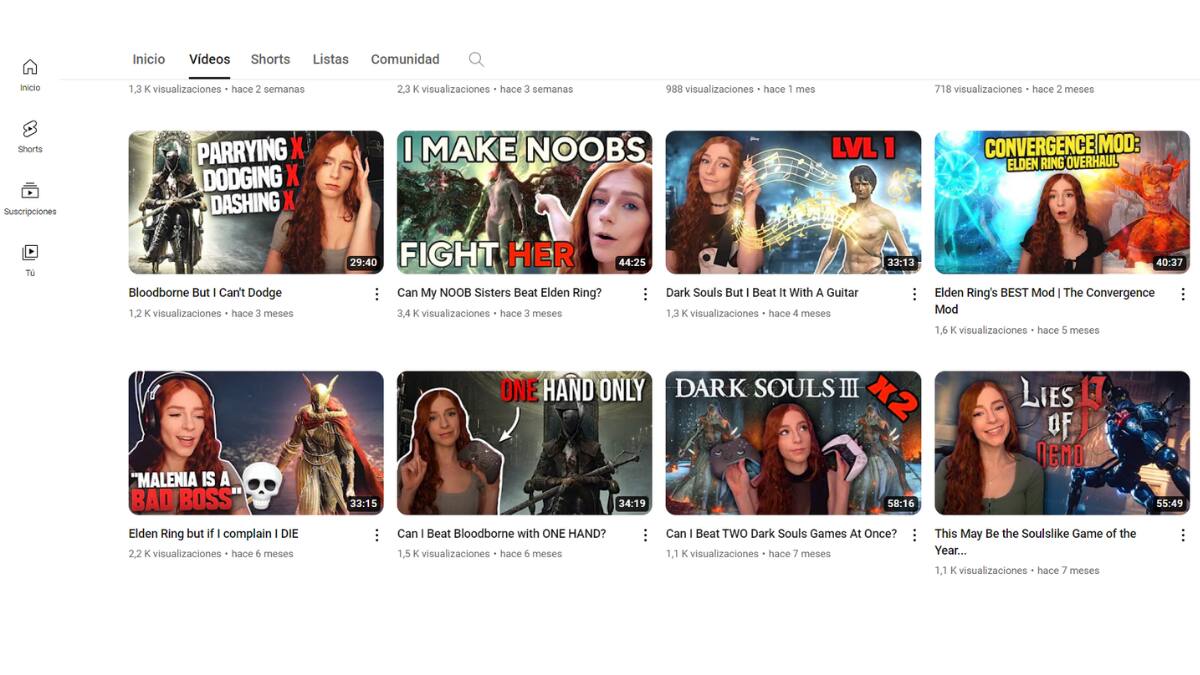Screen dimensions: 1200x675
Task: Click '988 visualizaciones • hace 1 mes' text
Action: (740, 89)
